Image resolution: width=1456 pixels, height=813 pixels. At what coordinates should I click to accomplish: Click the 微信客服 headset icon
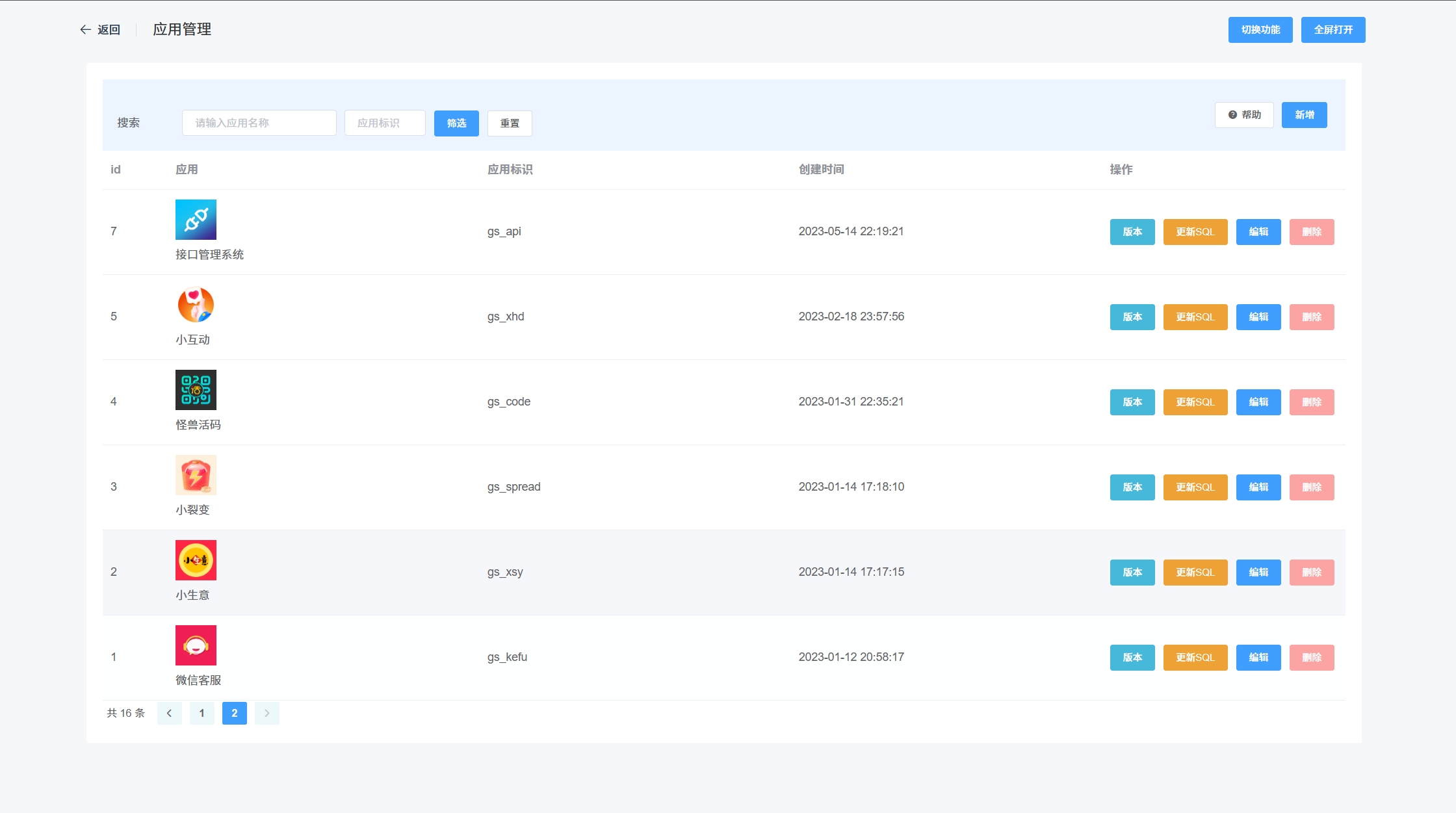coord(196,645)
